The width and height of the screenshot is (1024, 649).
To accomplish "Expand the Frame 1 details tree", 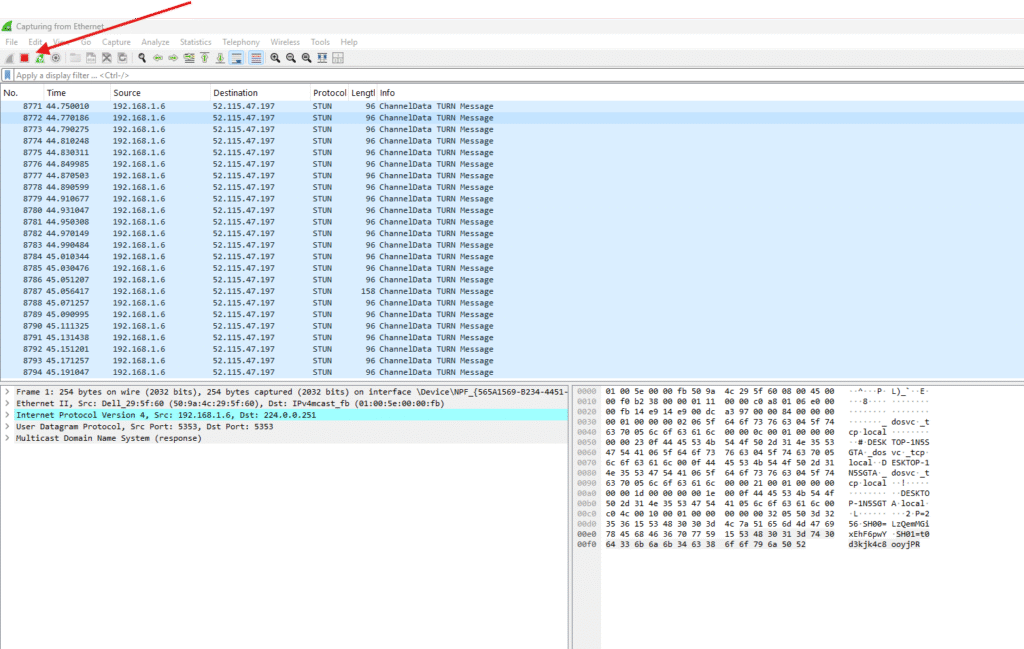I will point(7,391).
